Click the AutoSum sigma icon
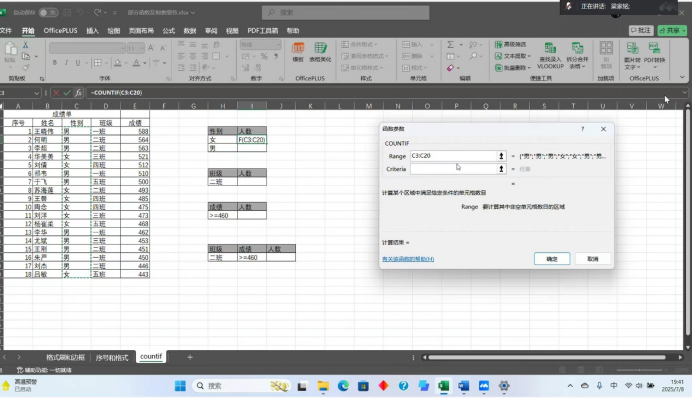This screenshot has height=398, width=693. point(450,45)
